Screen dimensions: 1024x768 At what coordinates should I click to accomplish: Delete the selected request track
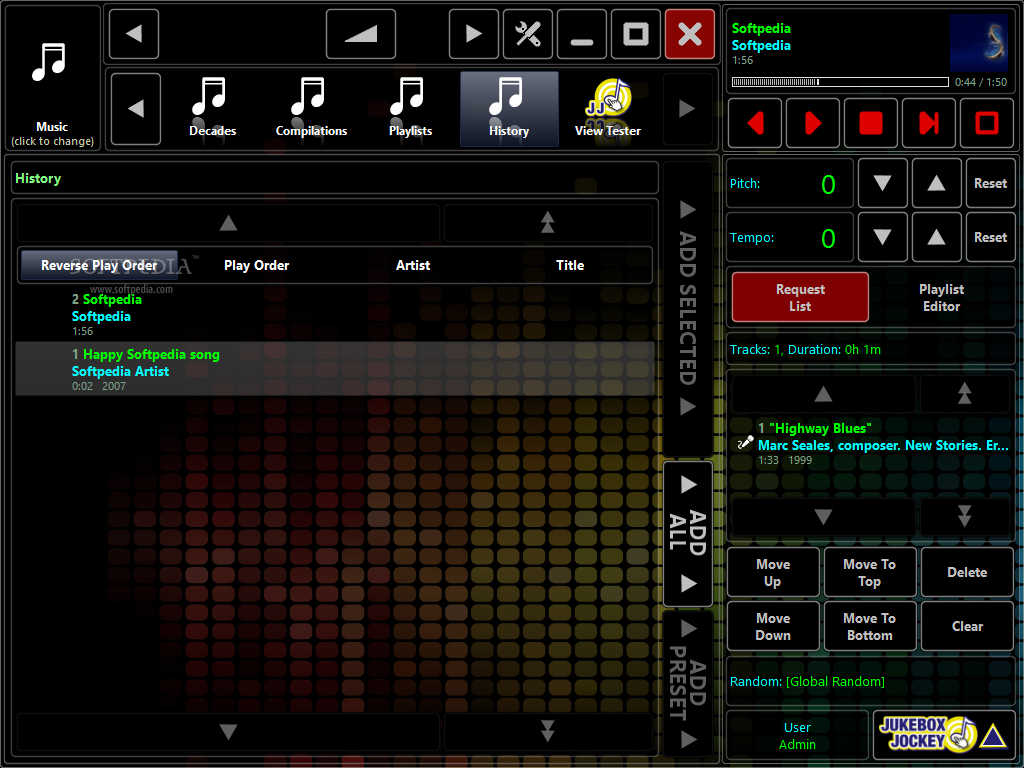click(967, 572)
